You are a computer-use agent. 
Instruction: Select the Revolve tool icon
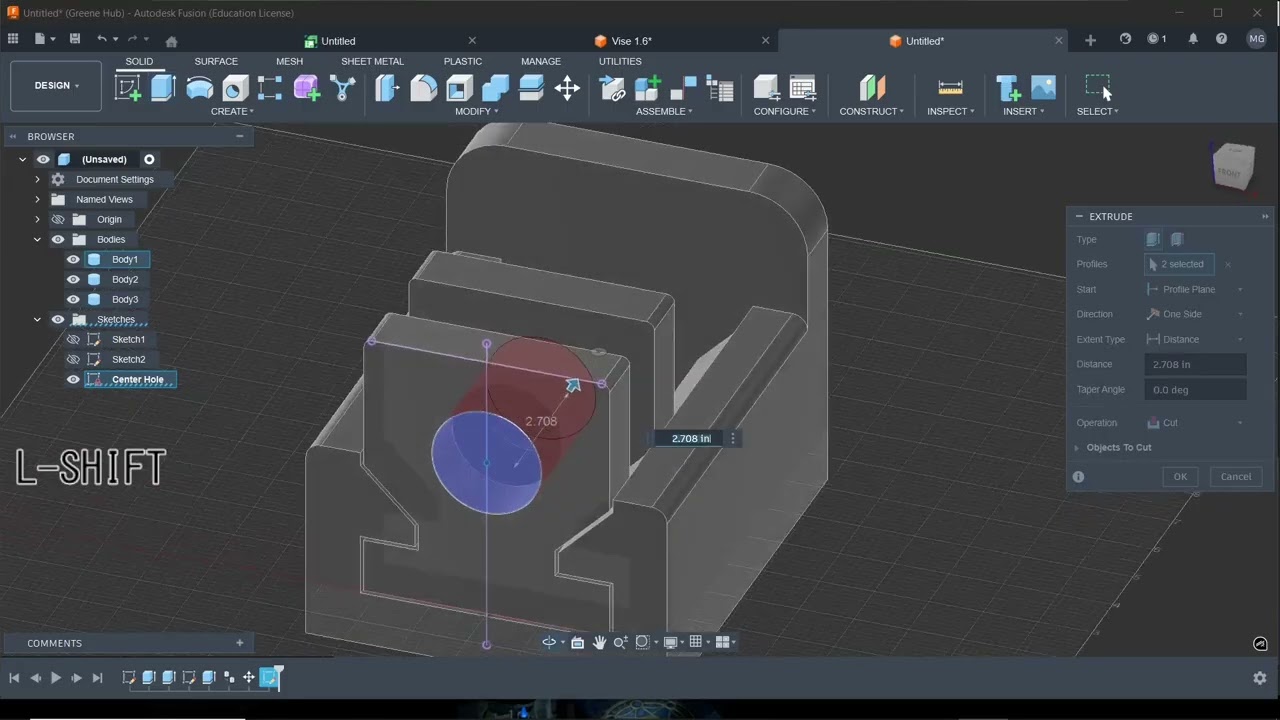pyautogui.click(x=199, y=88)
